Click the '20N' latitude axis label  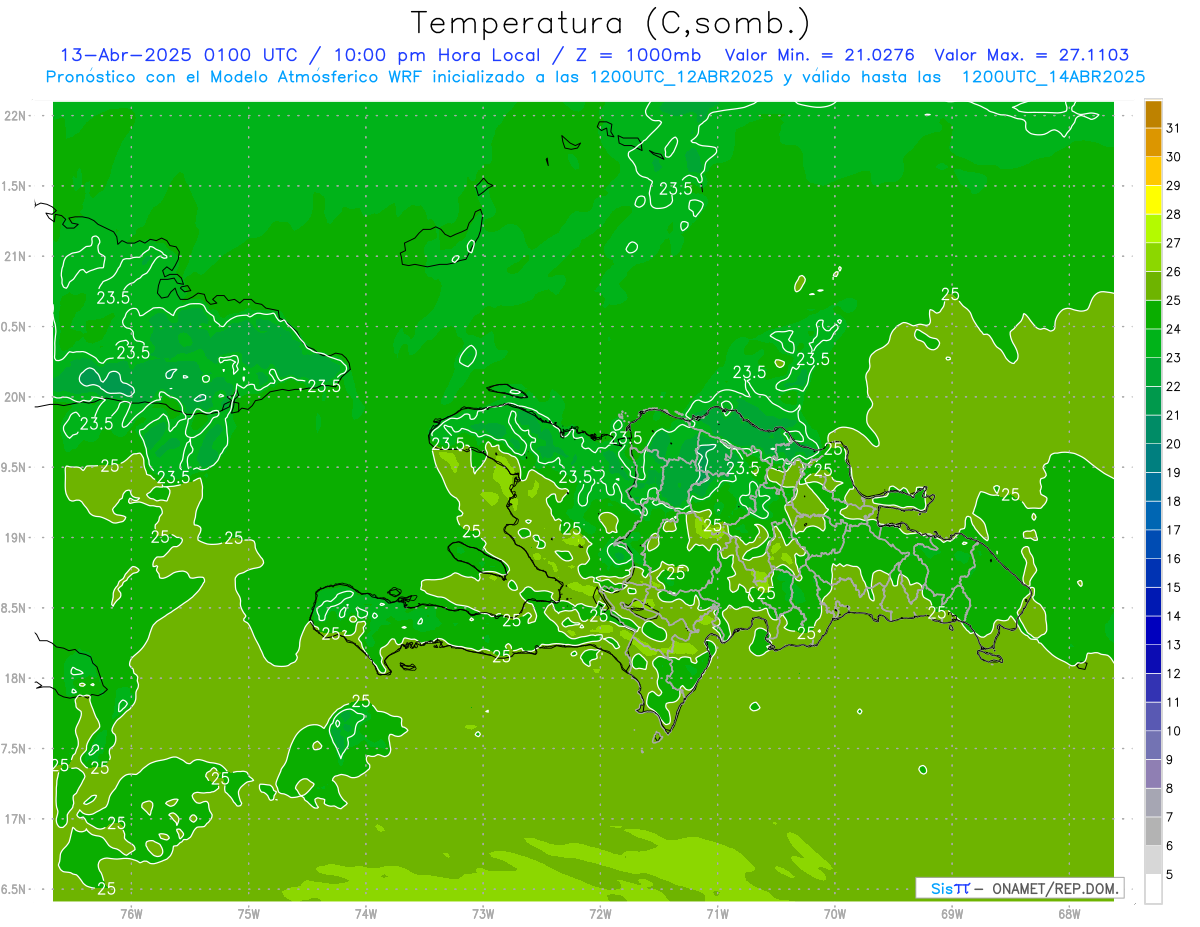[x=17, y=397]
